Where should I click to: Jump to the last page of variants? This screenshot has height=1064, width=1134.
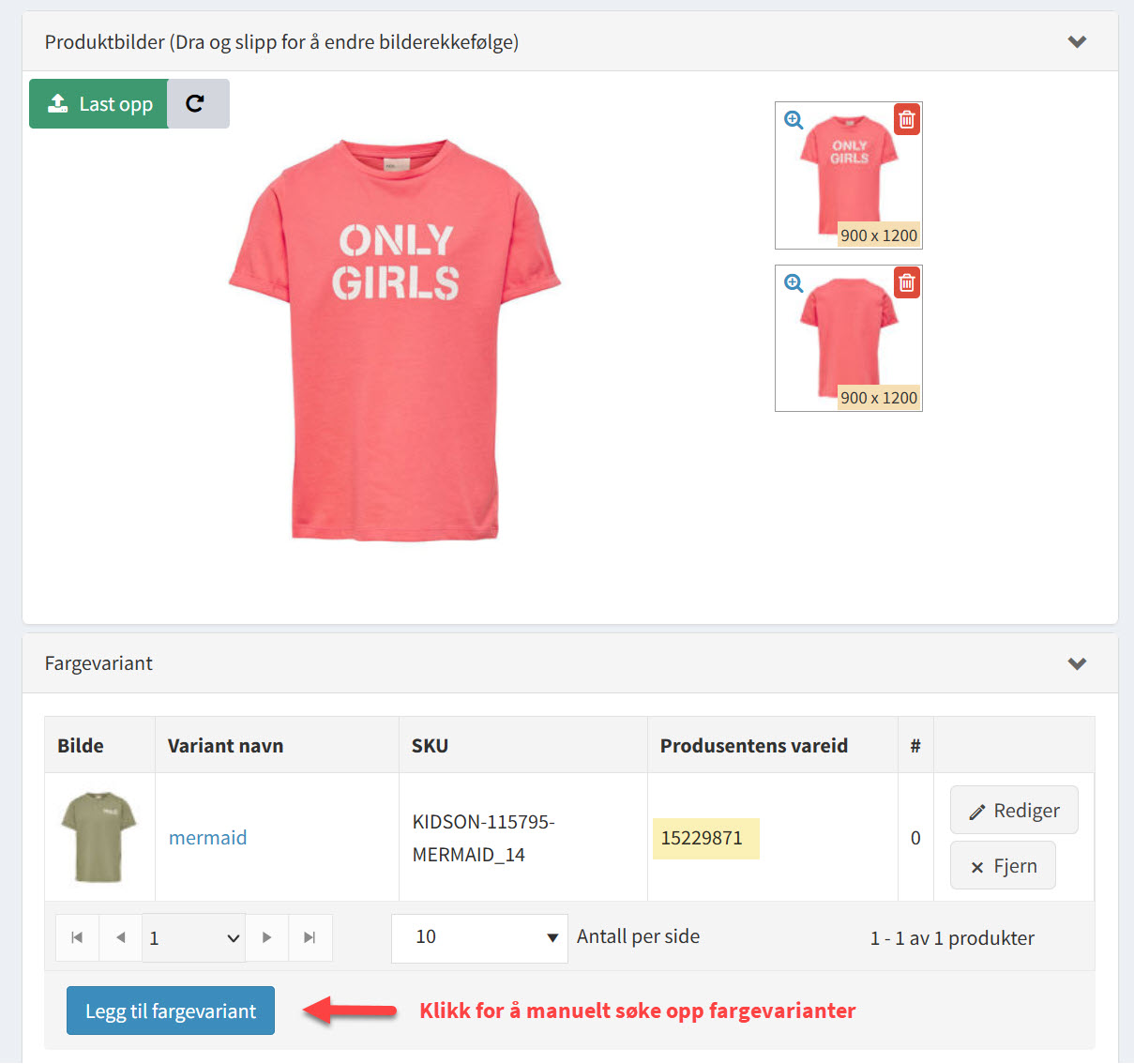(x=310, y=937)
